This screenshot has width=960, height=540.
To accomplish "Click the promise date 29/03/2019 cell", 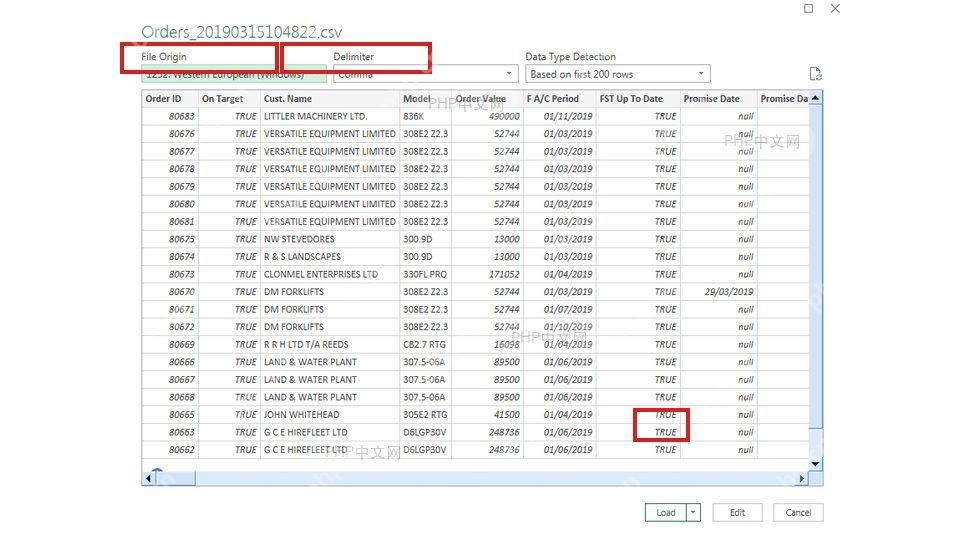I will pos(719,291).
